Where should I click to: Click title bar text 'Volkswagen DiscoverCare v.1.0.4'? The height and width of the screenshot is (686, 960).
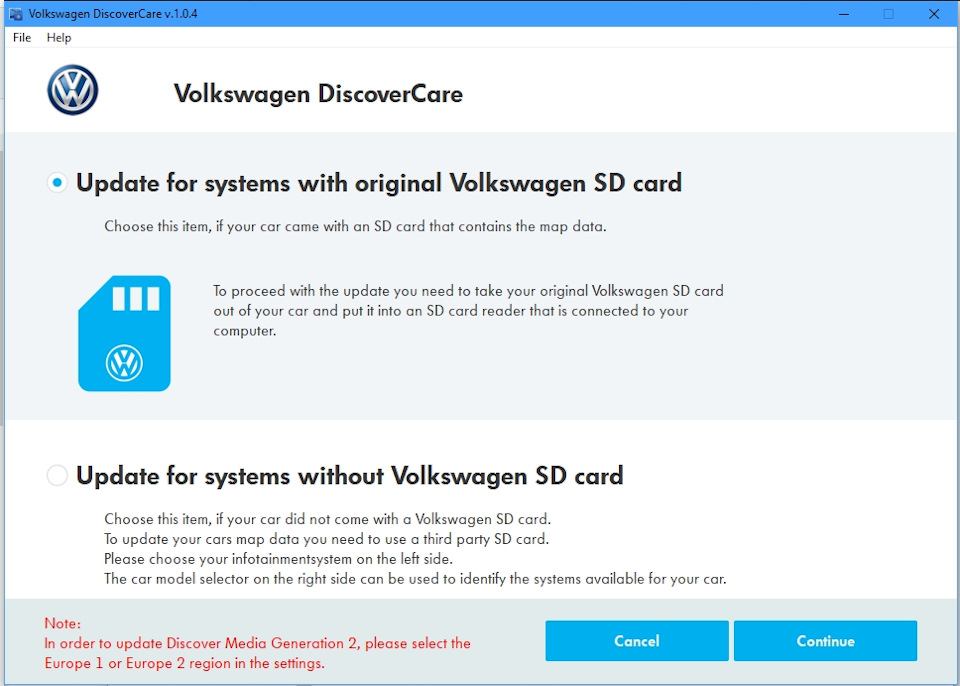coord(113,13)
